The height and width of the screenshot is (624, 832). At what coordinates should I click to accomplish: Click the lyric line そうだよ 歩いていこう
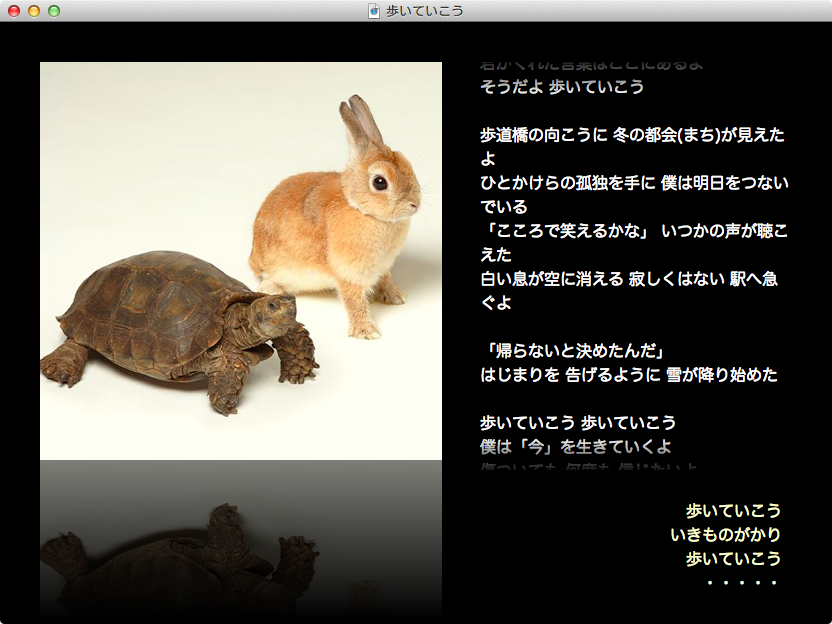pos(561,87)
